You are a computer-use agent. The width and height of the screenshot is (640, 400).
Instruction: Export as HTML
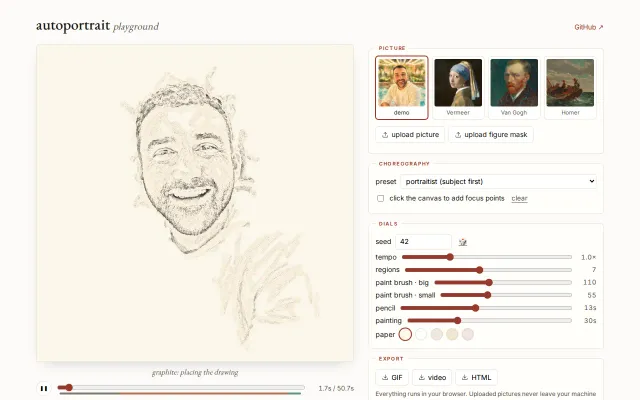[x=476, y=378]
